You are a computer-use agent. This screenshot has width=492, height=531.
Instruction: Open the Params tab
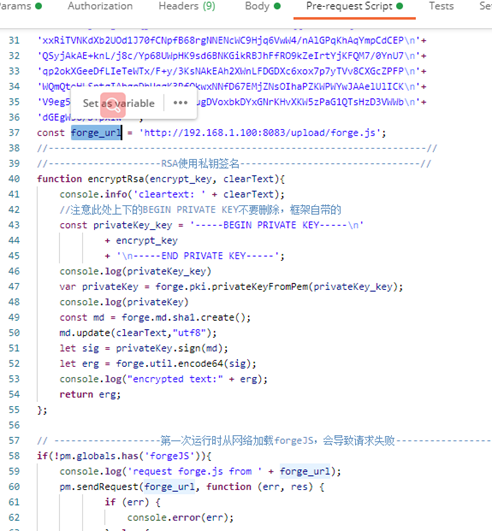pos(20,6)
